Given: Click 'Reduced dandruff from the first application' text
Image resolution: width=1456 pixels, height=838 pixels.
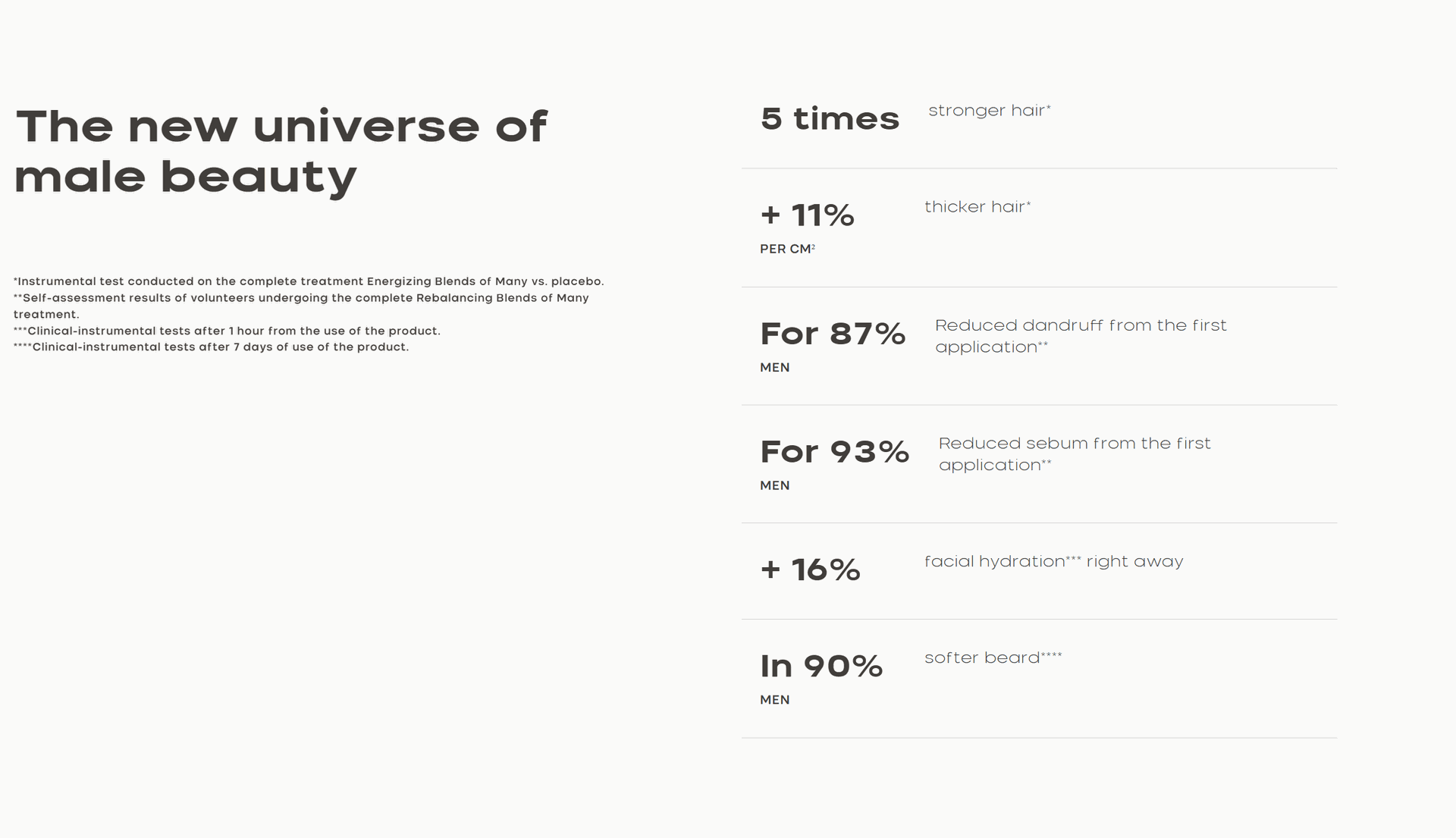Looking at the screenshot, I should tap(1081, 336).
